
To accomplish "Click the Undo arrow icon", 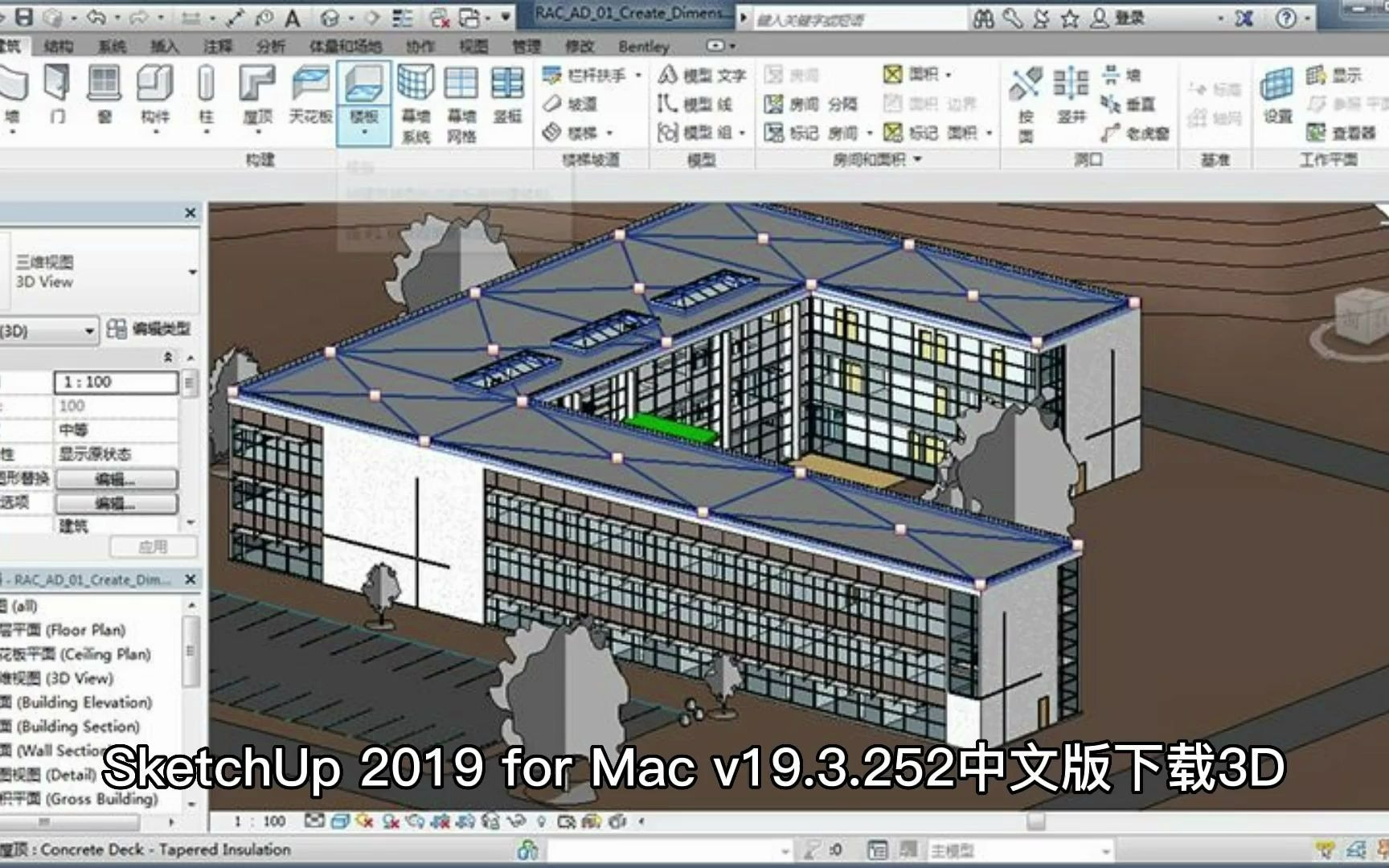I will (96, 17).
